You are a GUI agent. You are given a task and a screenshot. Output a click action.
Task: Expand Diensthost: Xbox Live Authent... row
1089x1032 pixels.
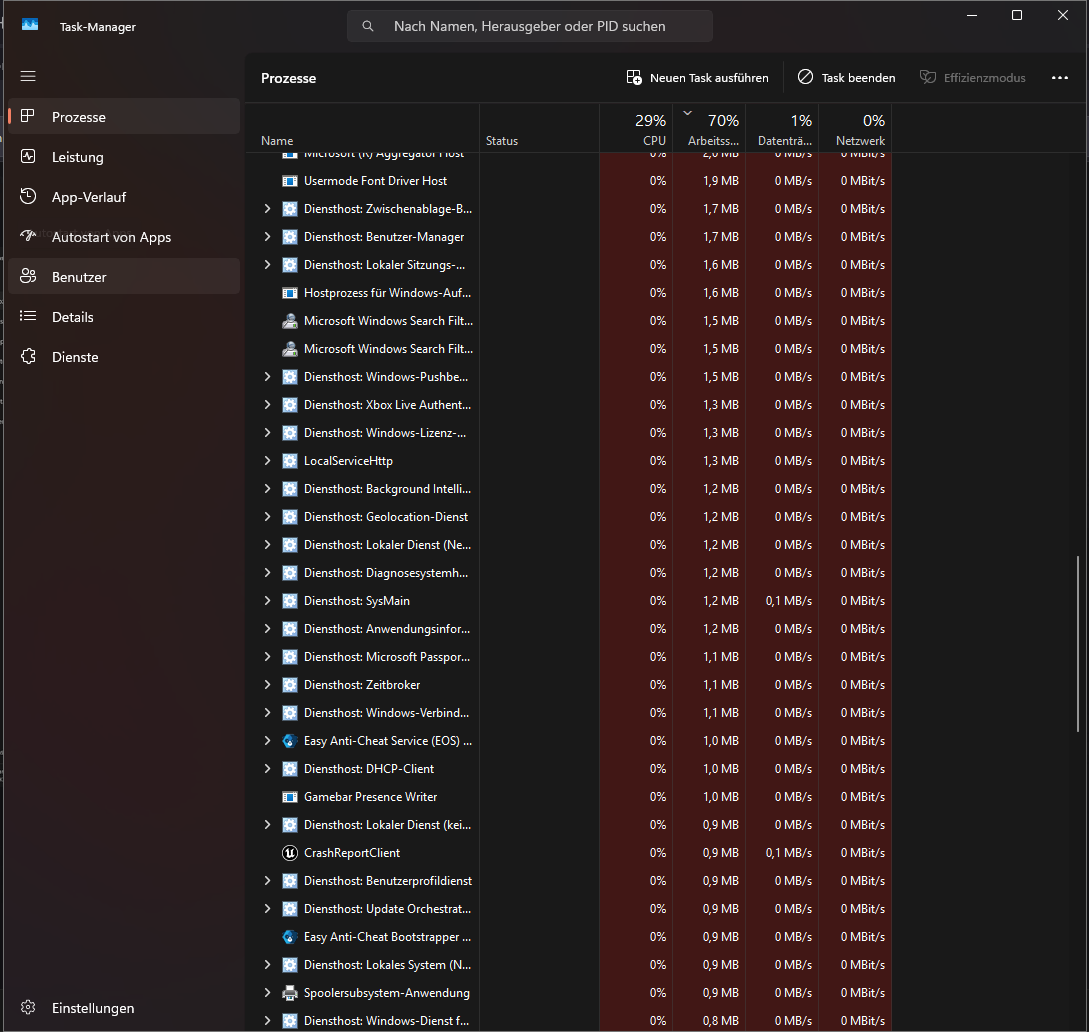[267, 404]
